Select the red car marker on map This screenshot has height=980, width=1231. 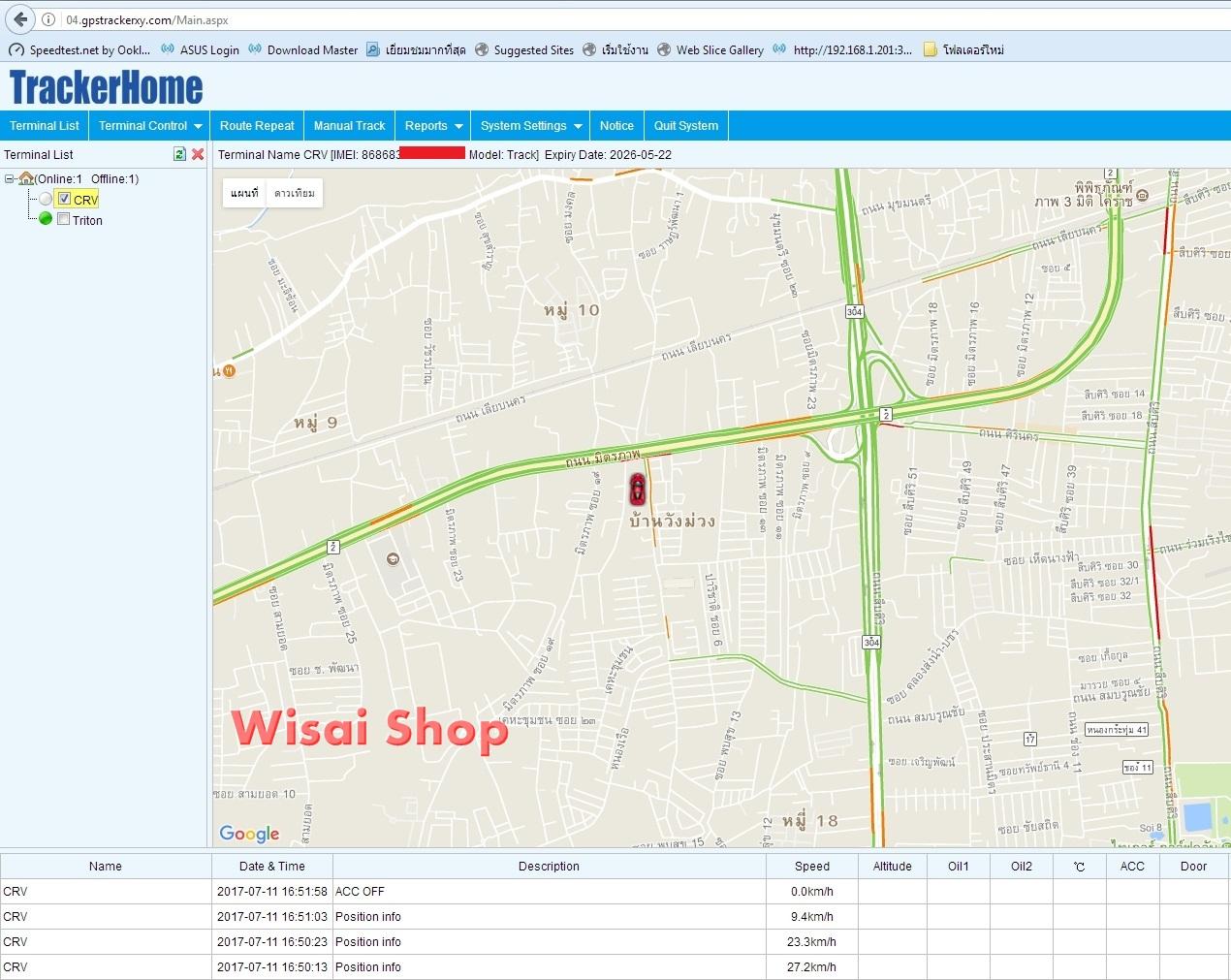click(x=637, y=490)
